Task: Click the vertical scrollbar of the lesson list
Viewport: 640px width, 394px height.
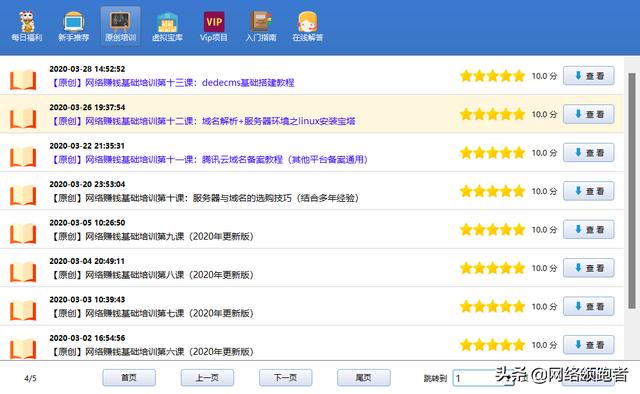Action: pyautogui.click(x=632, y=191)
